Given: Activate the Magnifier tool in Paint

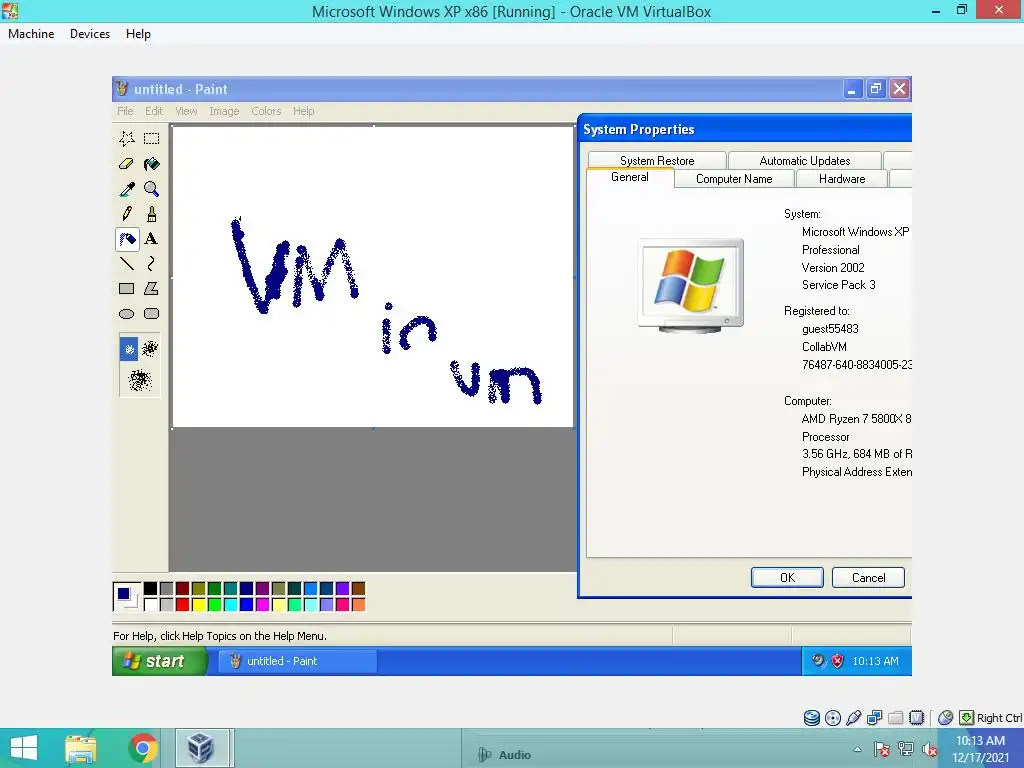Looking at the screenshot, I should point(152,189).
